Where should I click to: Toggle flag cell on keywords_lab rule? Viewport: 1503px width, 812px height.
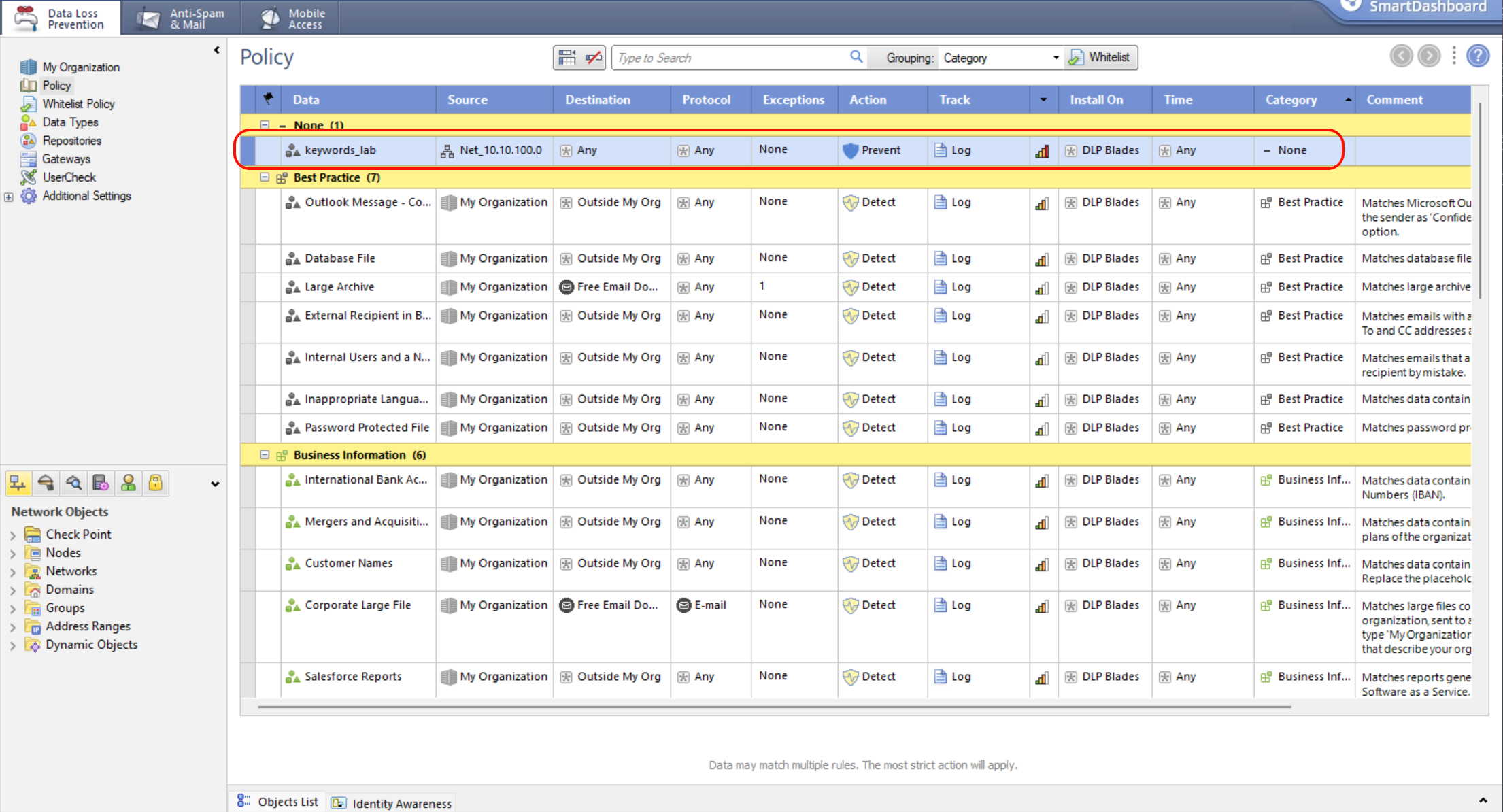268,150
